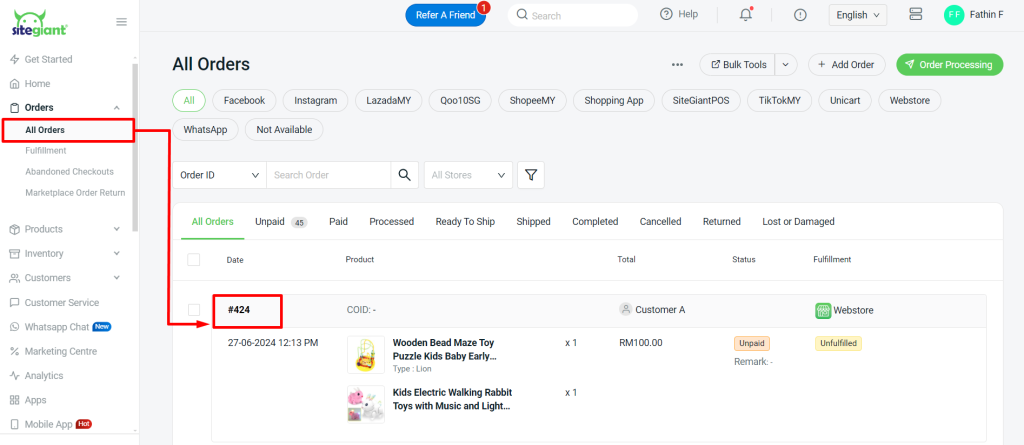The height and width of the screenshot is (445, 1024).
Task: Click the hamburger menu icon in sidebar
Action: click(x=121, y=21)
